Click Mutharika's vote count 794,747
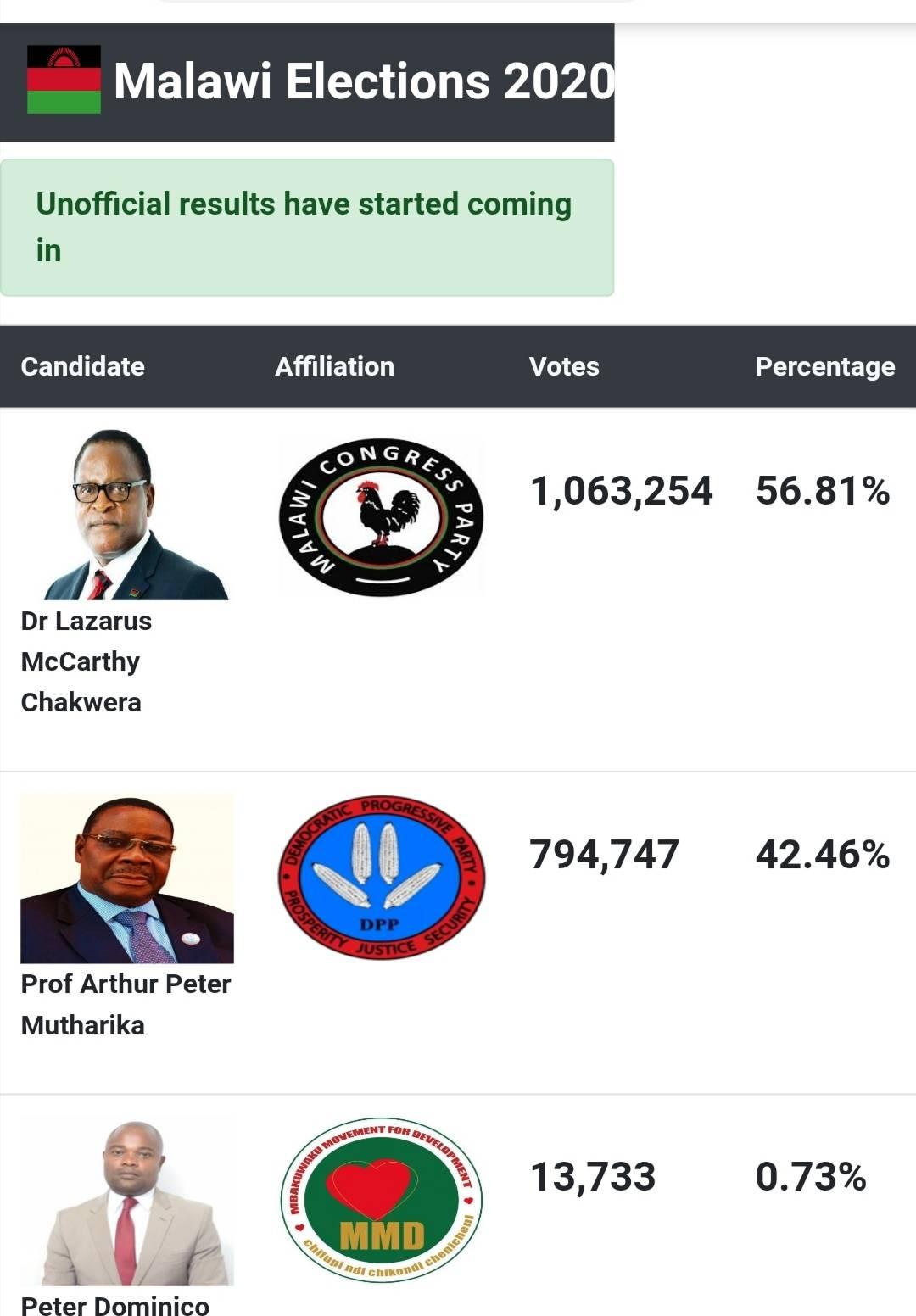Image resolution: width=916 pixels, height=1316 pixels. [x=605, y=855]
